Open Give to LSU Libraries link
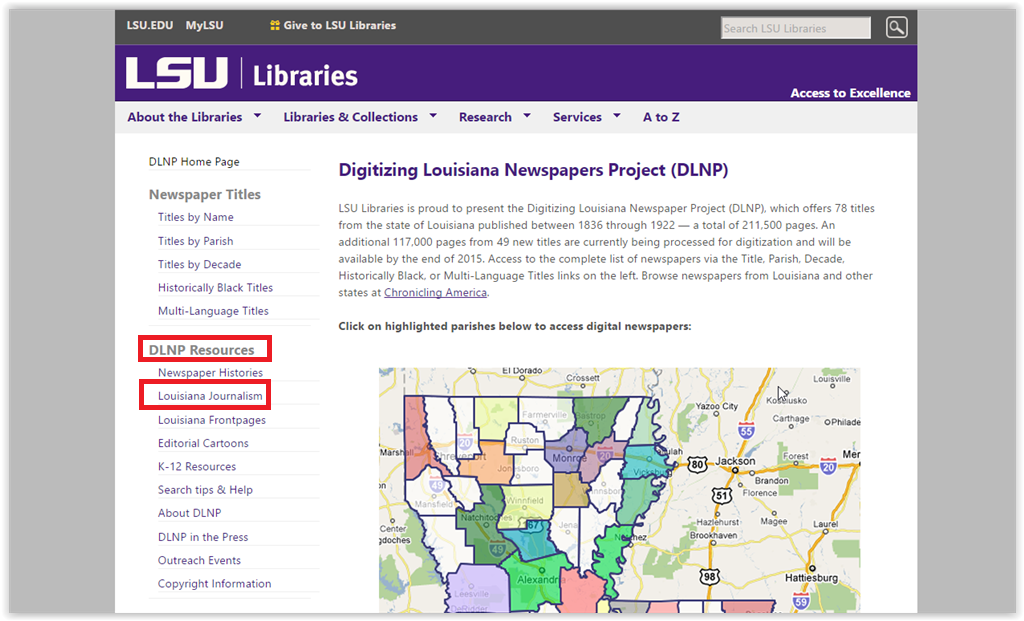Image resolution: width=1024 pixels, height=621 pixels. pyautogui.click(x=340, y=25)
